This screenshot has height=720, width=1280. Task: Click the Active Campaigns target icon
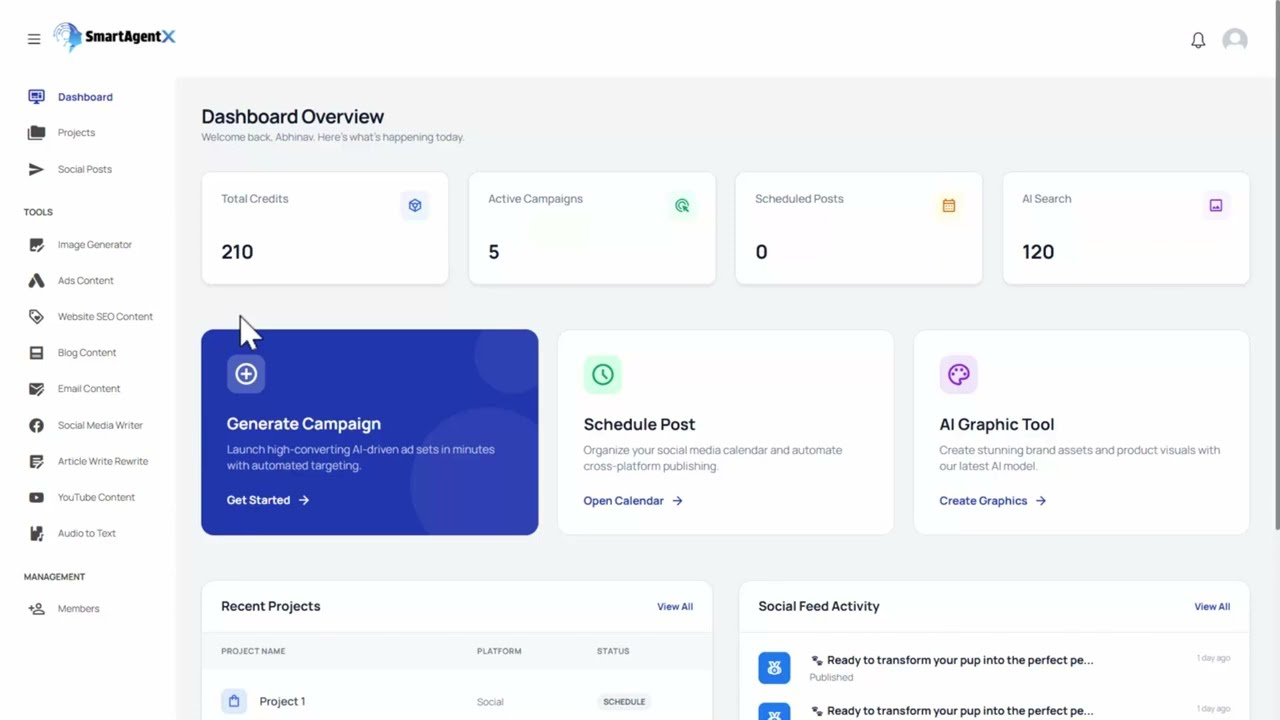point(682,205)
